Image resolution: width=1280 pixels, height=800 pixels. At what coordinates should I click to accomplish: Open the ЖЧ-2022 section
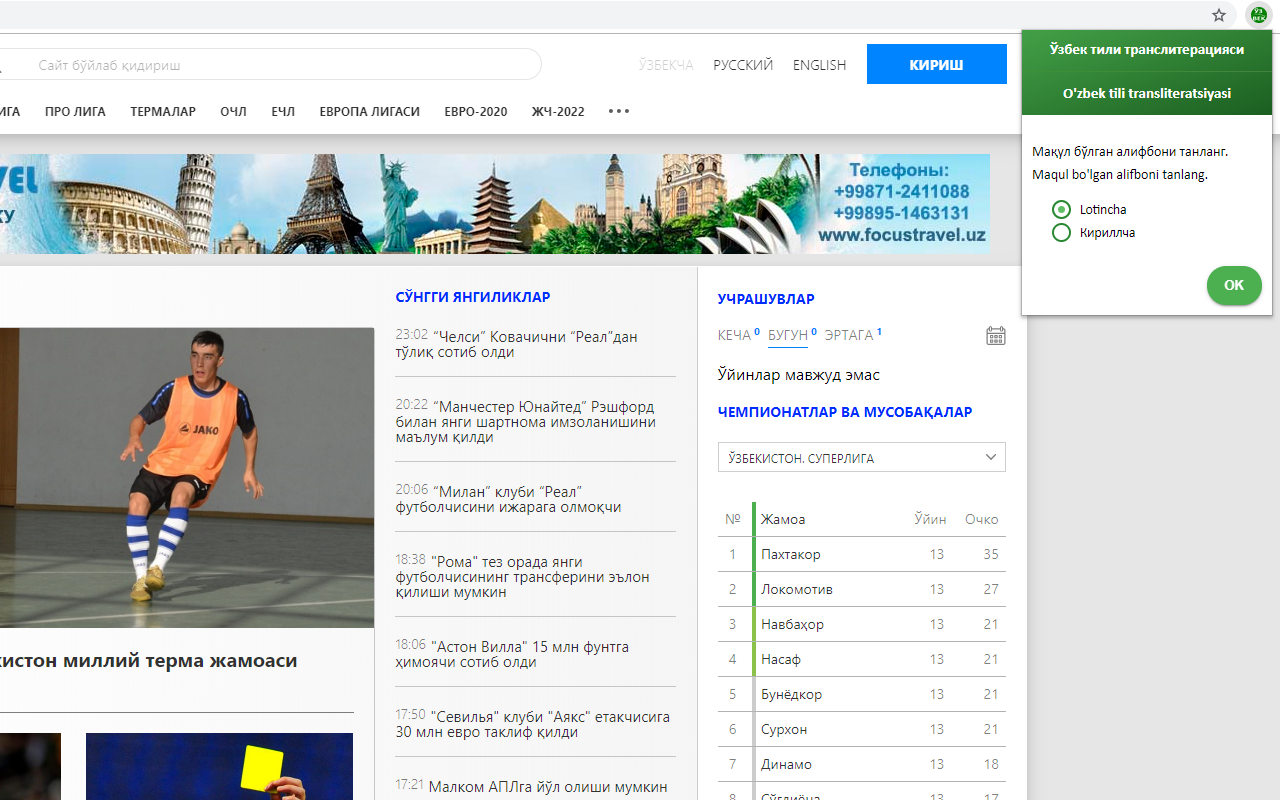(557, 111)
